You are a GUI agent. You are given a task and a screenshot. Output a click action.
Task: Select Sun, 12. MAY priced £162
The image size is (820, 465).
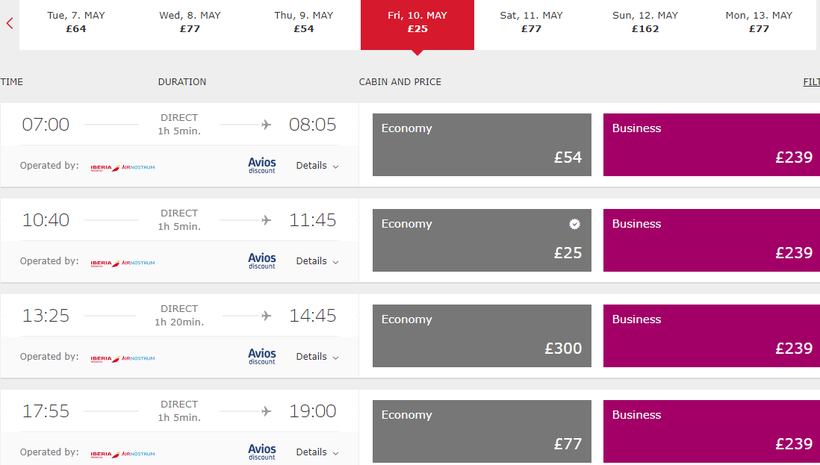pyautogui.click(x=645, y=22)
